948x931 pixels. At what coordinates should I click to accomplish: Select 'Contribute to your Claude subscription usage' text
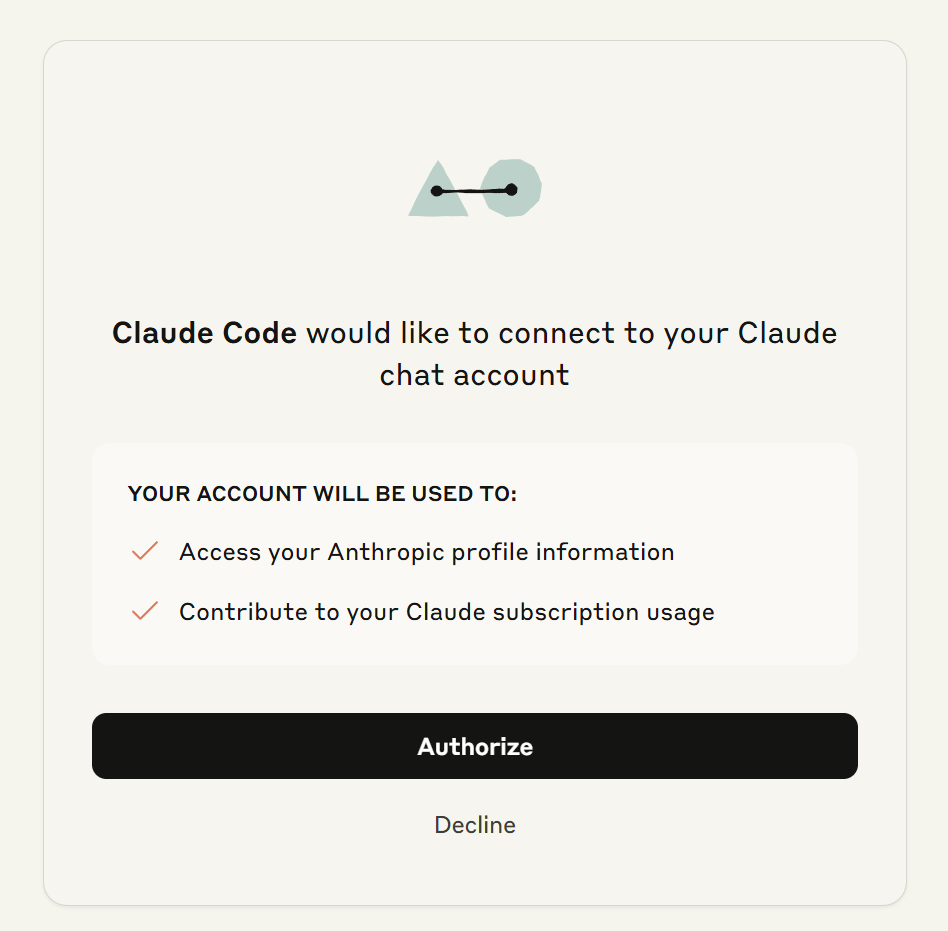point(447,612)
